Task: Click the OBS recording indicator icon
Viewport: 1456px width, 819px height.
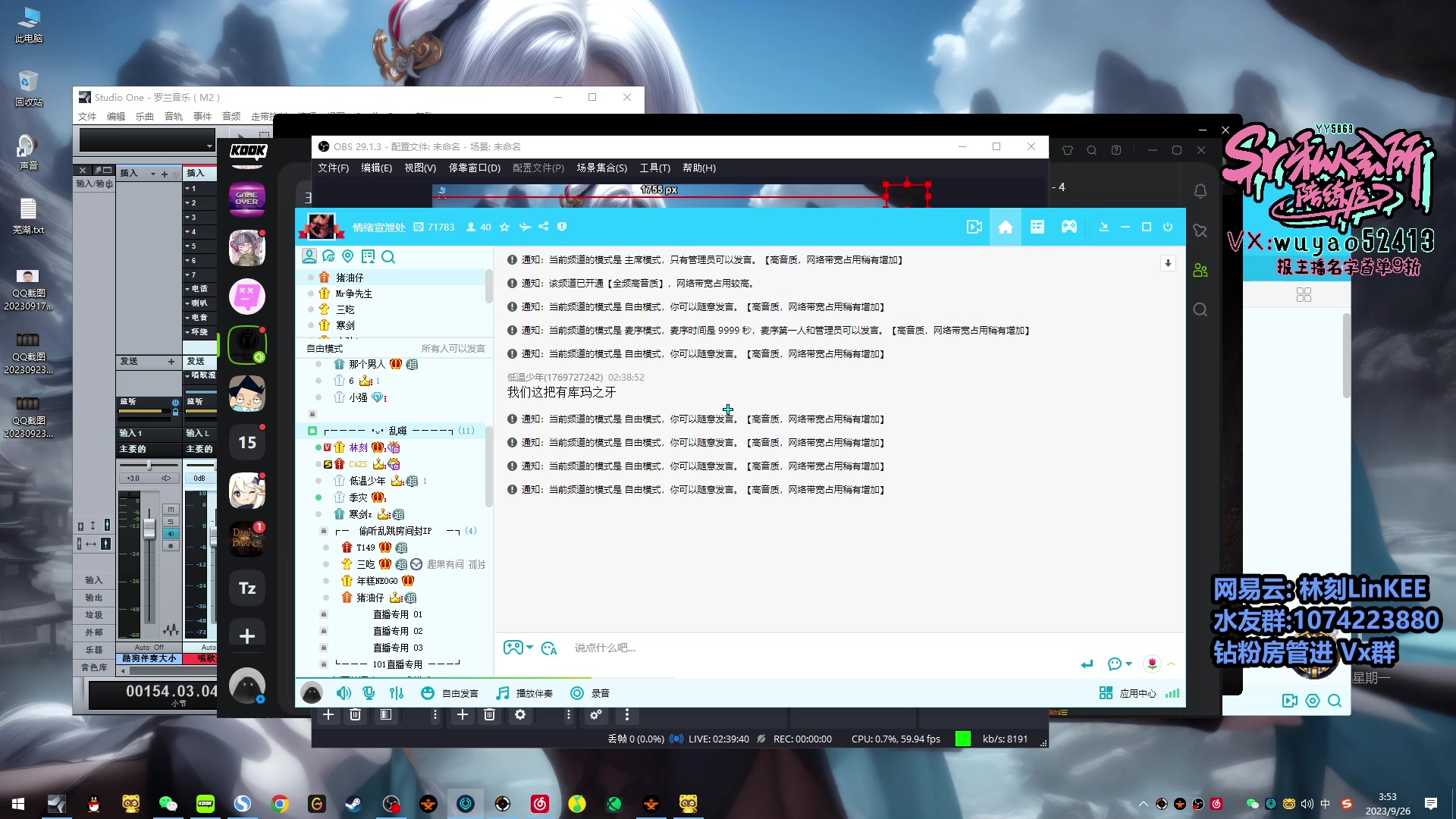Action: [x=760, y=739]
